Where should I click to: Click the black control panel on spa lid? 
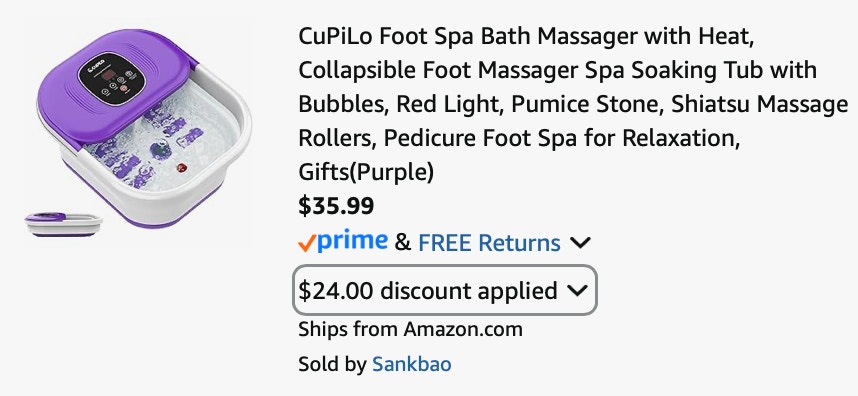(112, 79)
